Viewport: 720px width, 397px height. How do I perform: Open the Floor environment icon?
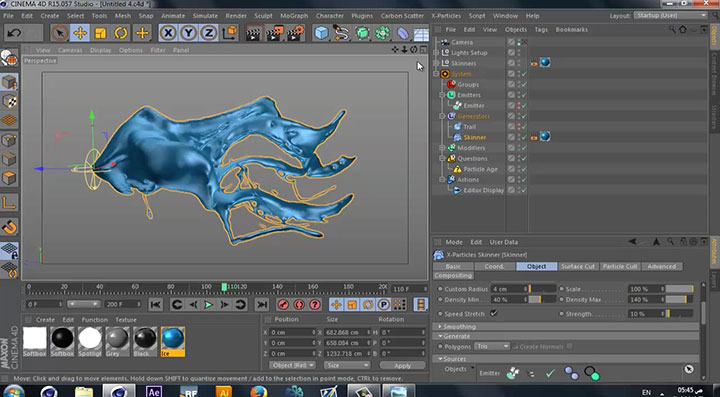421,33
